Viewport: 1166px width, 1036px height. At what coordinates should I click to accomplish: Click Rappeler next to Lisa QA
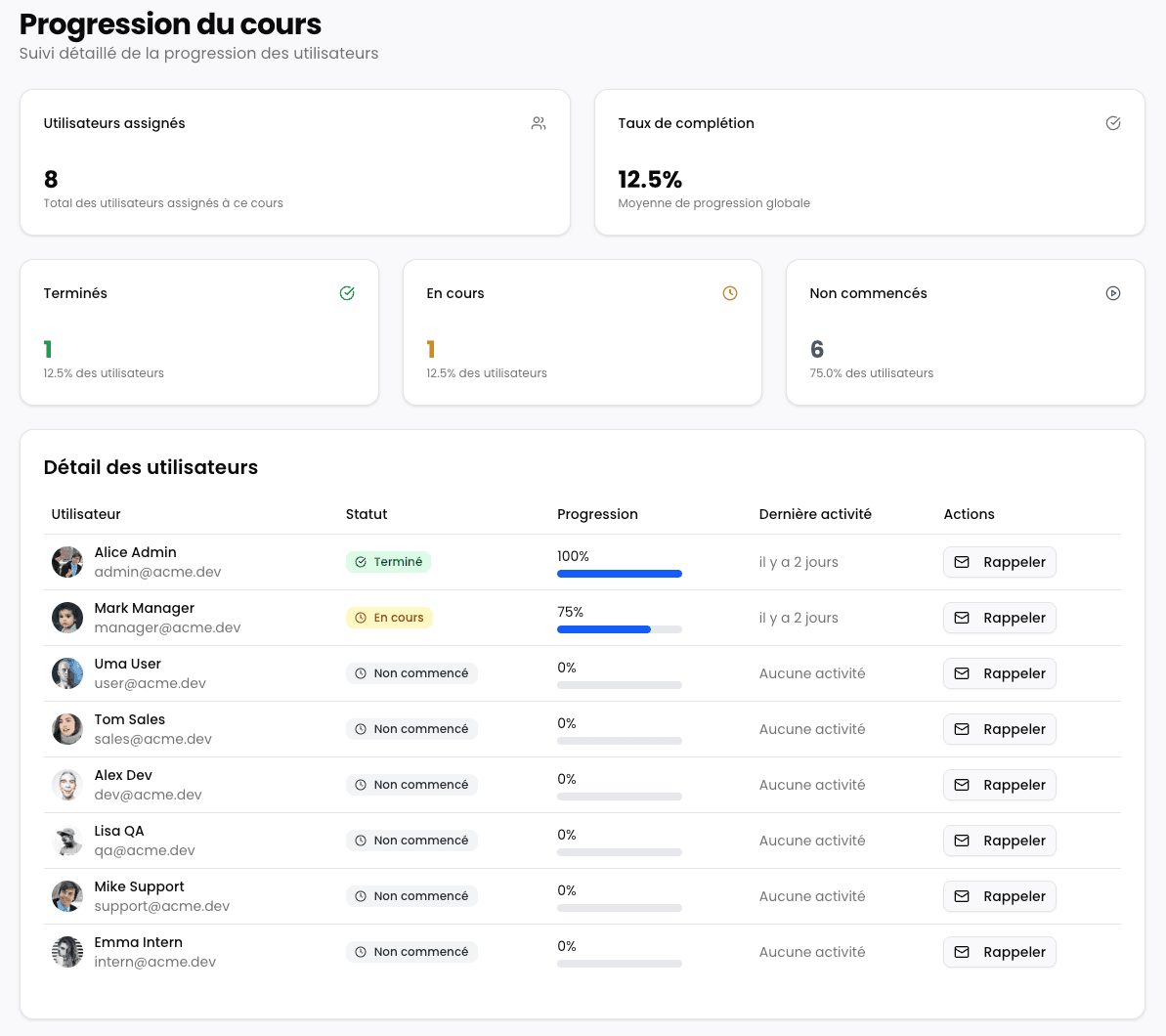coord(999,841)
